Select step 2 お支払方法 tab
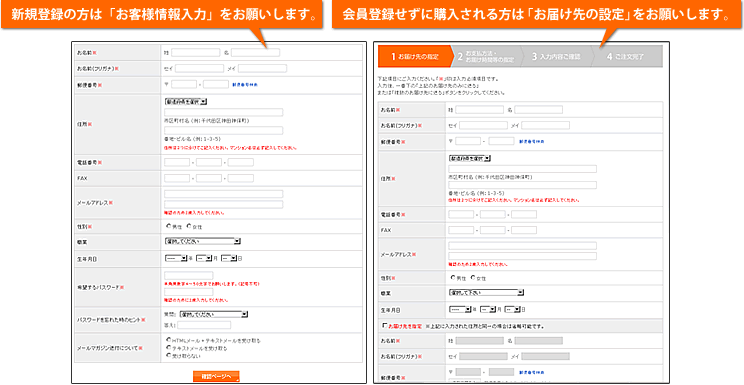 coord(487,56)
